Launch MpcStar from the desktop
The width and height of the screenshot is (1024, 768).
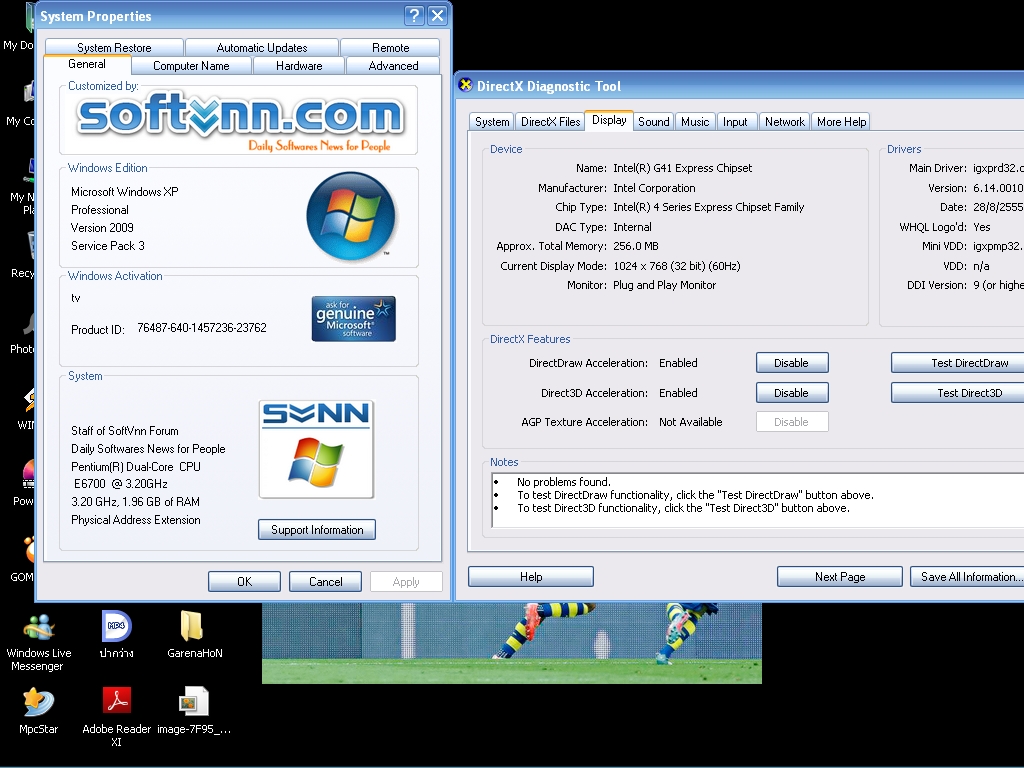[38, 711]
